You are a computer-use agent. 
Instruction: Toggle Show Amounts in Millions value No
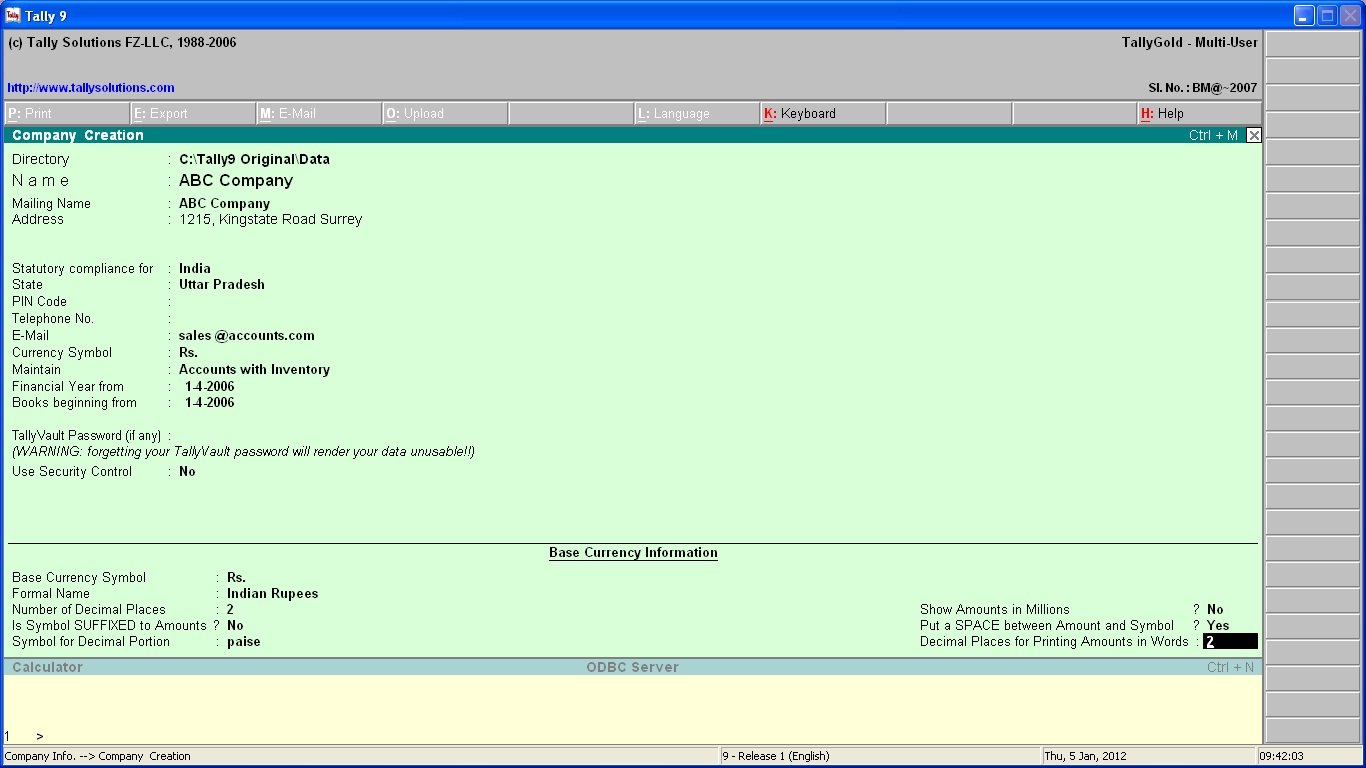[1215, 609]
